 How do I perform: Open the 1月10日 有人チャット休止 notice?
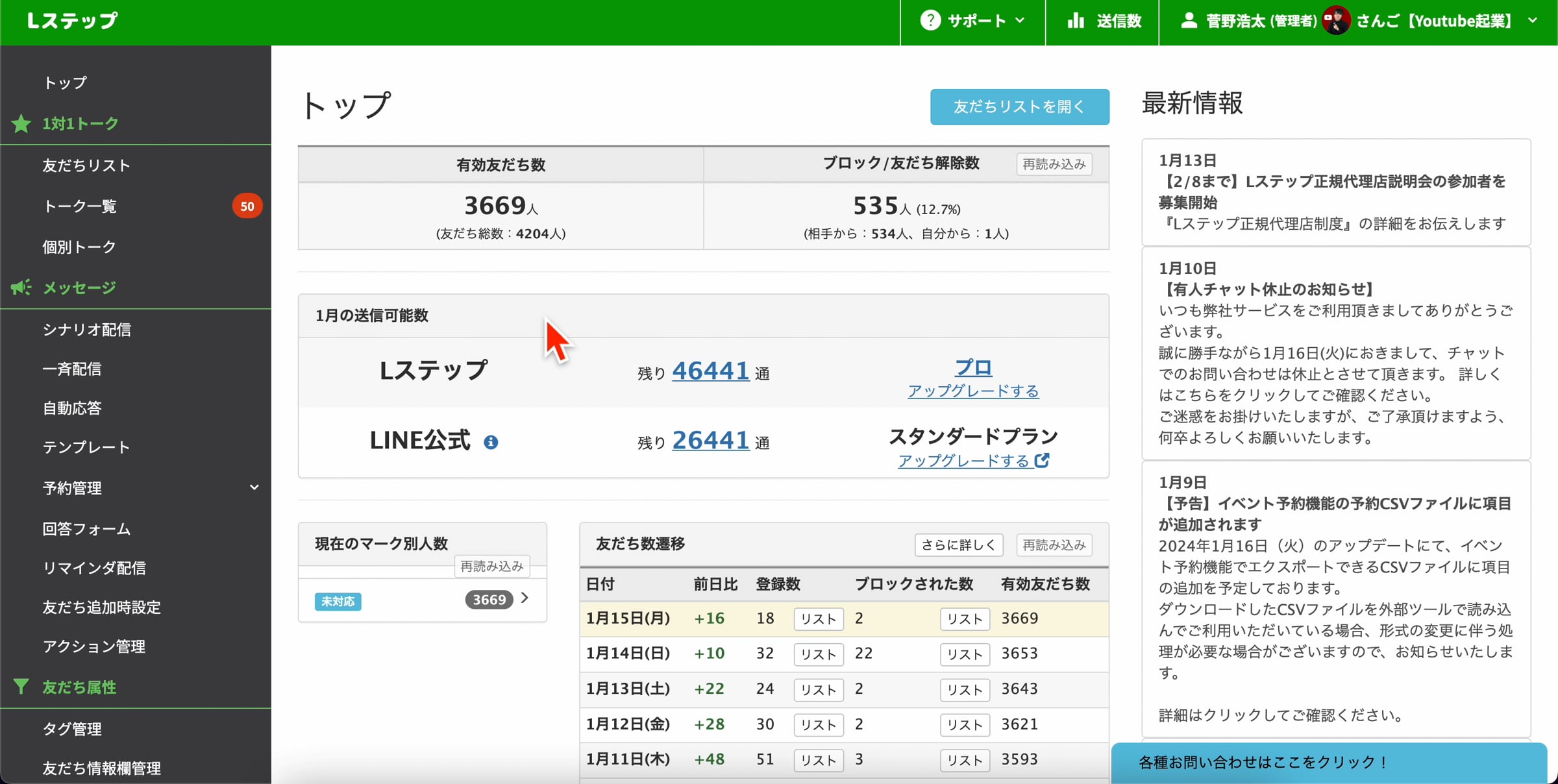click(1336, 353)
